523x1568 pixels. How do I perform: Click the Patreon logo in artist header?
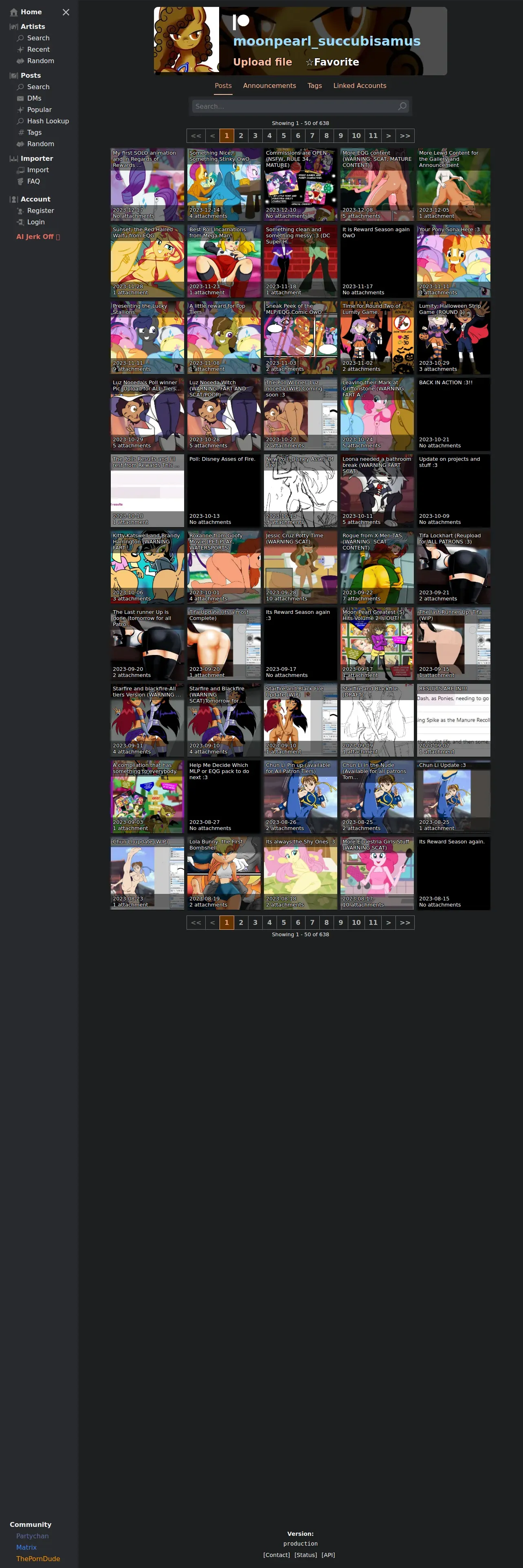pos(241,22)
